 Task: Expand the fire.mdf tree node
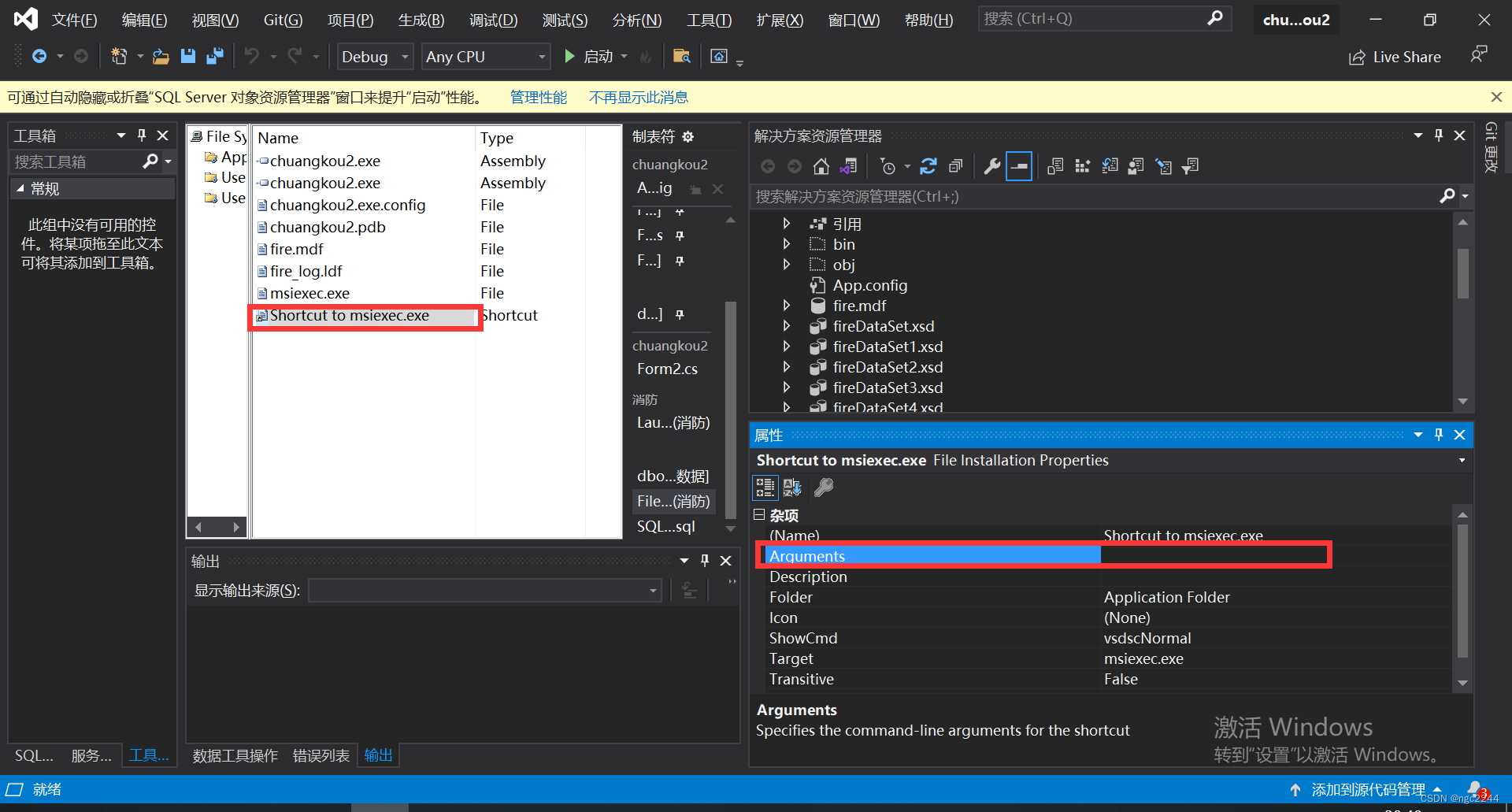(x=786, y=306)
